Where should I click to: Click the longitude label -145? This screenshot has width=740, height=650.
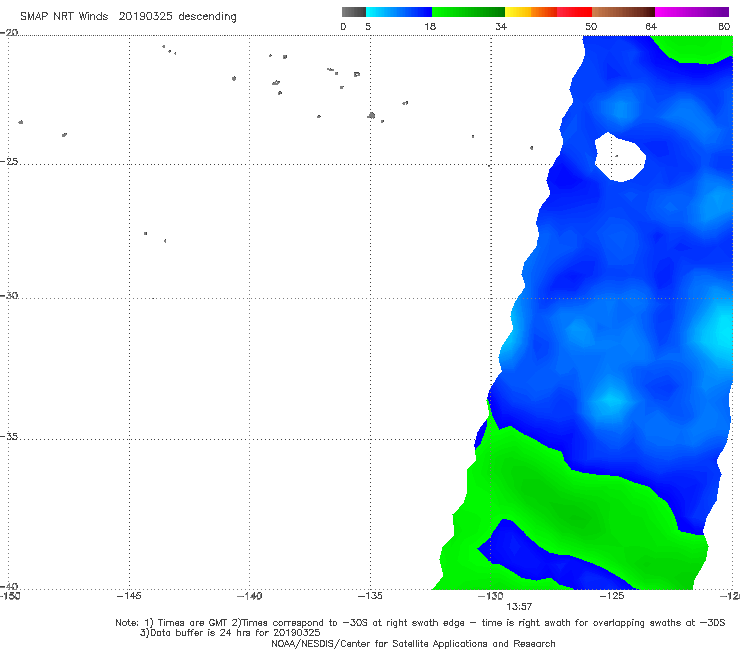(x=129, y=596)
